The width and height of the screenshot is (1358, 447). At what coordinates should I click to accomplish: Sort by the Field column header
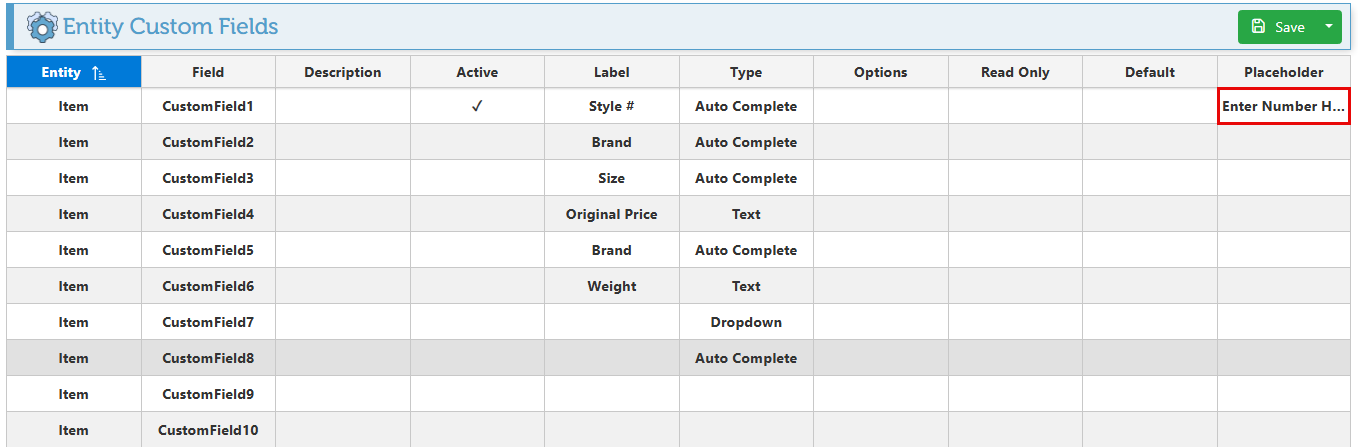click(208, 72)
